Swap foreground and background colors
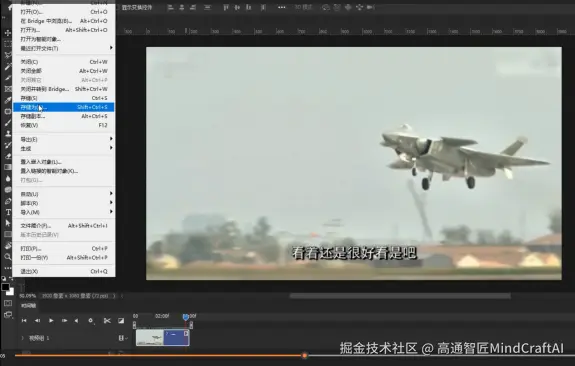Screen dimensions: 575x366 [11, 279]
